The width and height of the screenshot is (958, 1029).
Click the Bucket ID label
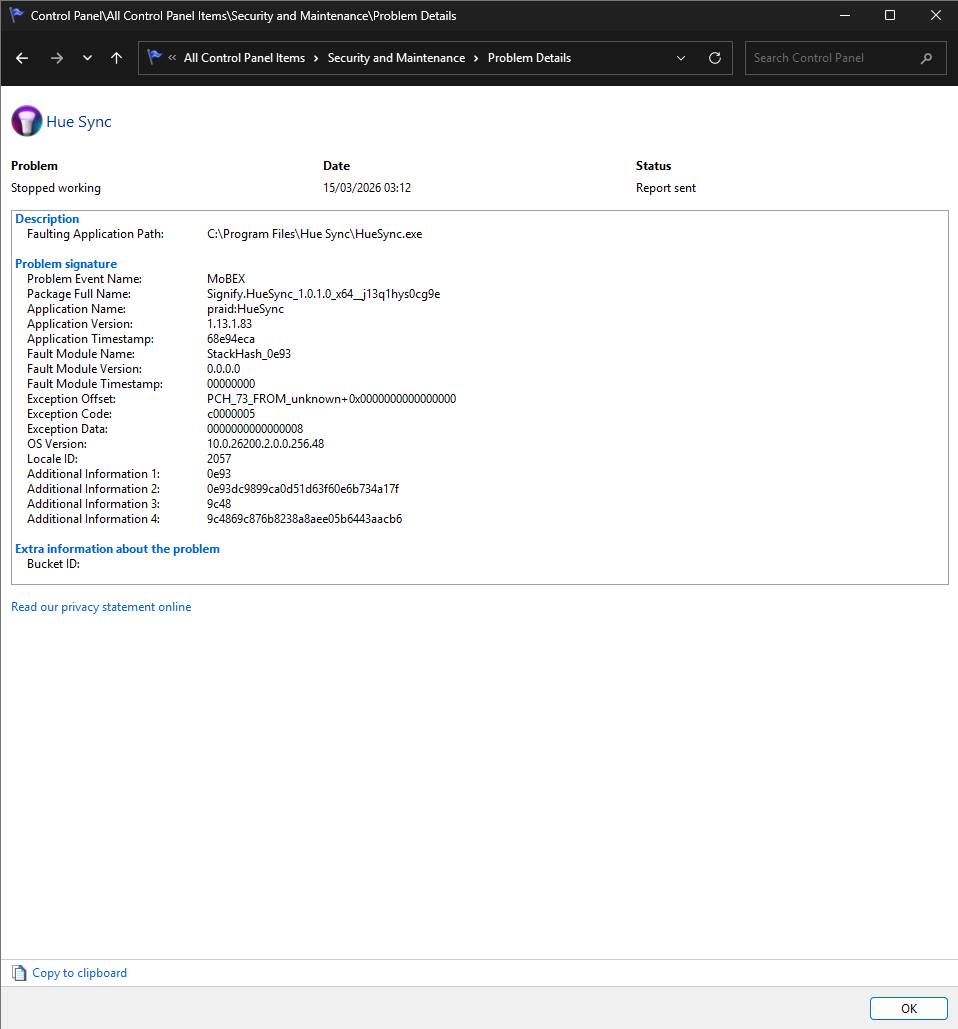pos(53,564)
